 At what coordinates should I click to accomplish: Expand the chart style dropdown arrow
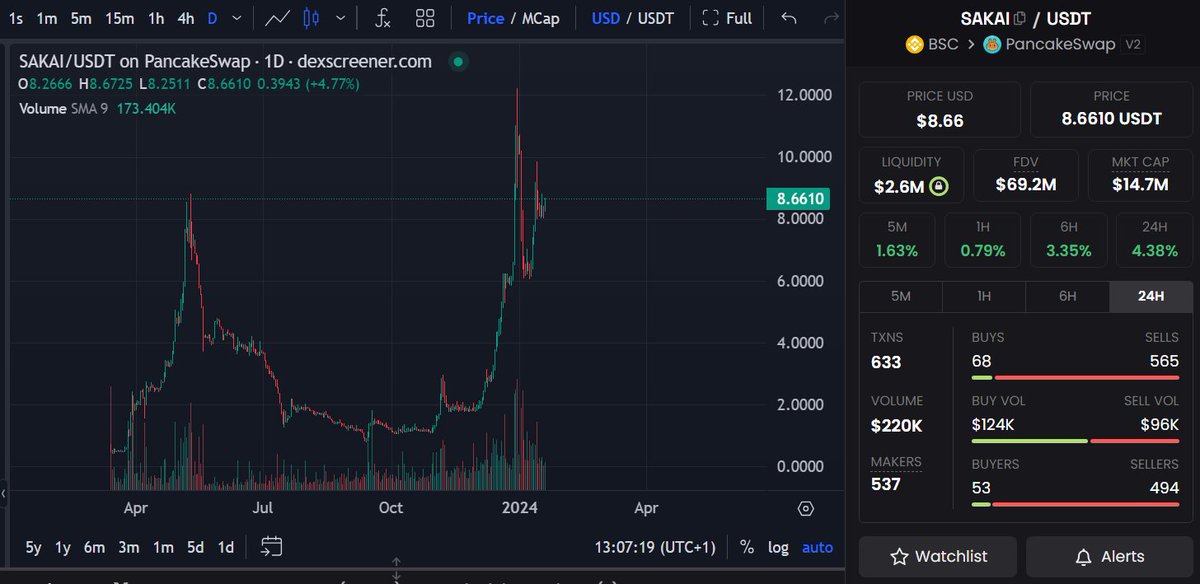343,18
